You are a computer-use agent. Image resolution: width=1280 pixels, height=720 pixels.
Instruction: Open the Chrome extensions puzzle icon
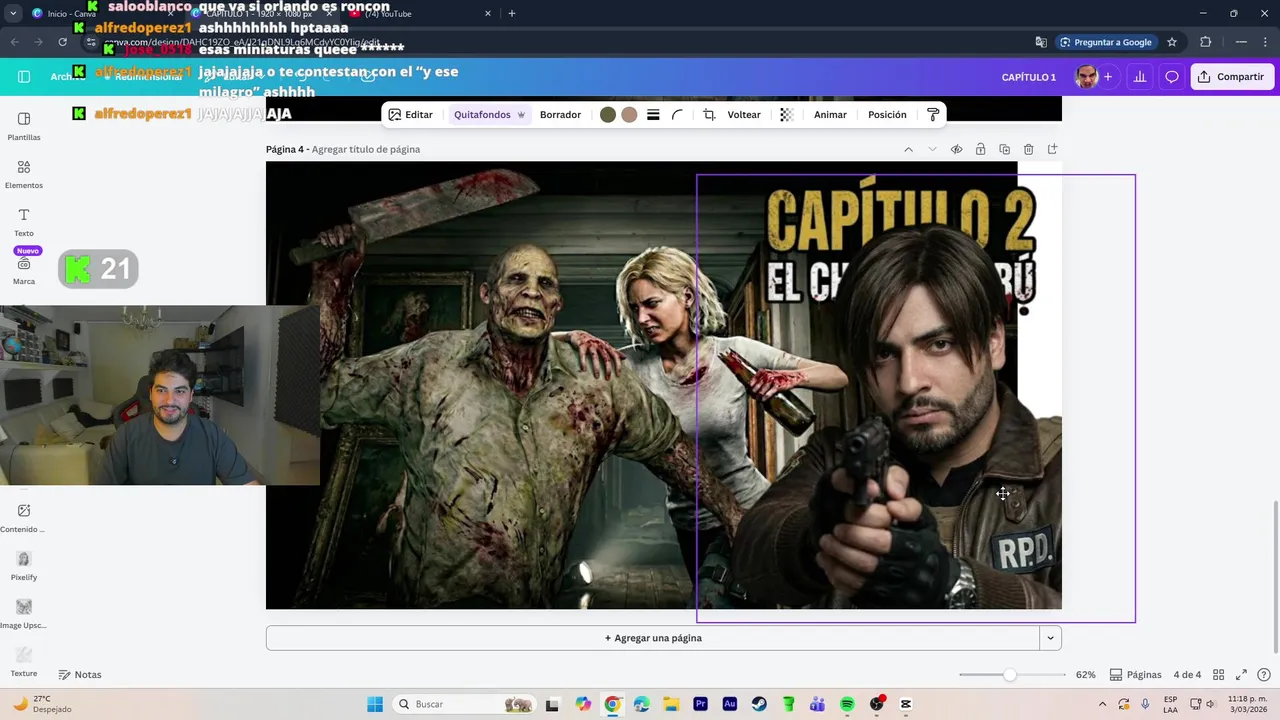point(1205,42)
